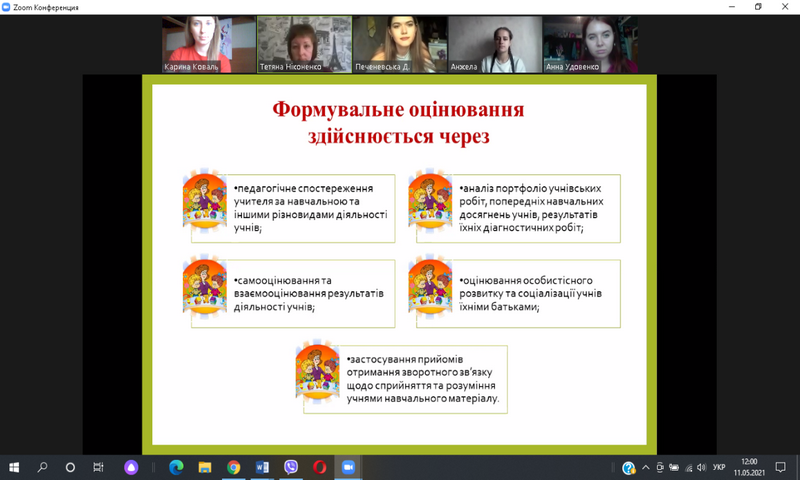
Task: Select Тетяна Ніконенко video thumbnail
Action: (305, 44)
